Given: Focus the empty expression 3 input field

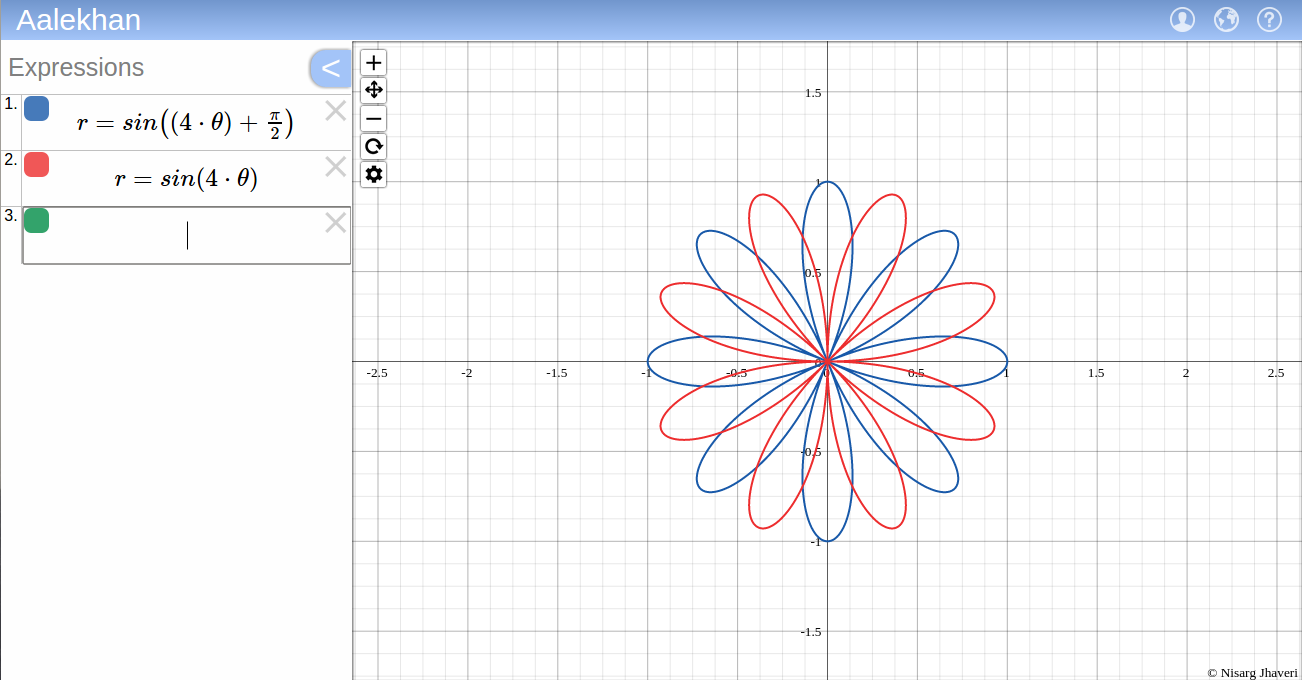Looking at the screenshot, I should [187, 236].
